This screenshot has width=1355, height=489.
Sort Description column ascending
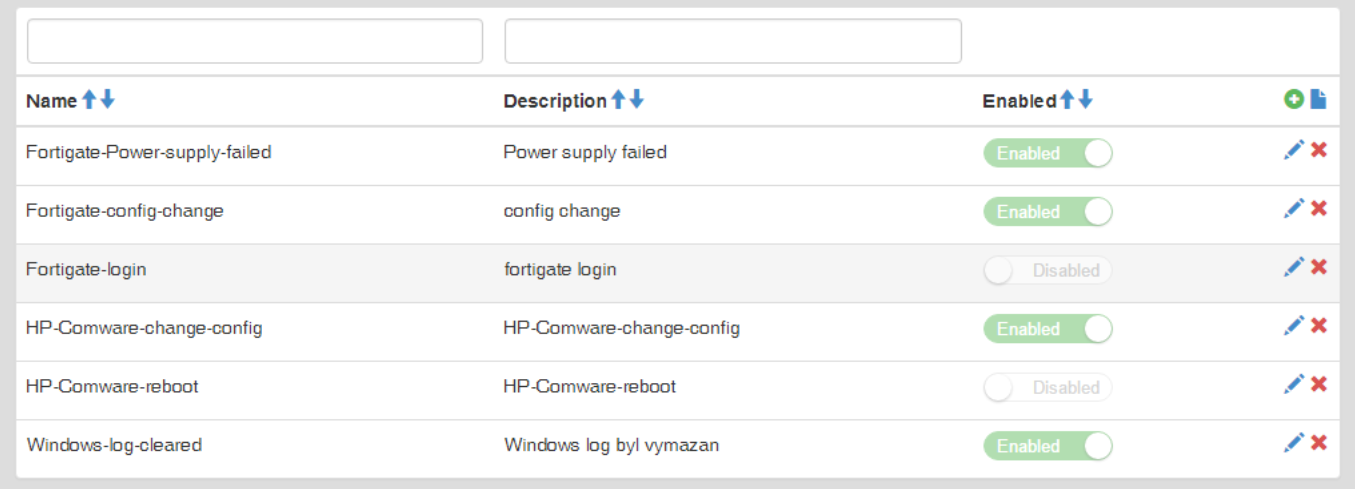[x=618, y=100]
